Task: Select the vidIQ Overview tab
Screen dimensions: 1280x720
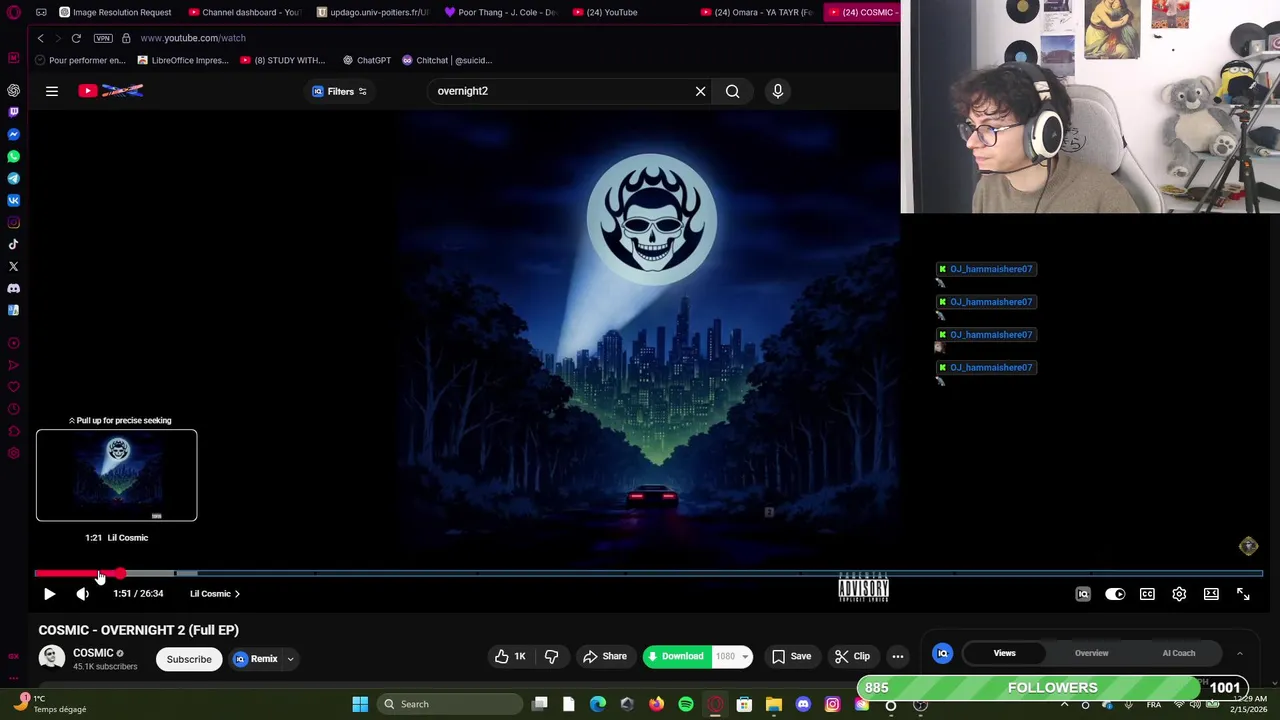Action: [1091, 653]
